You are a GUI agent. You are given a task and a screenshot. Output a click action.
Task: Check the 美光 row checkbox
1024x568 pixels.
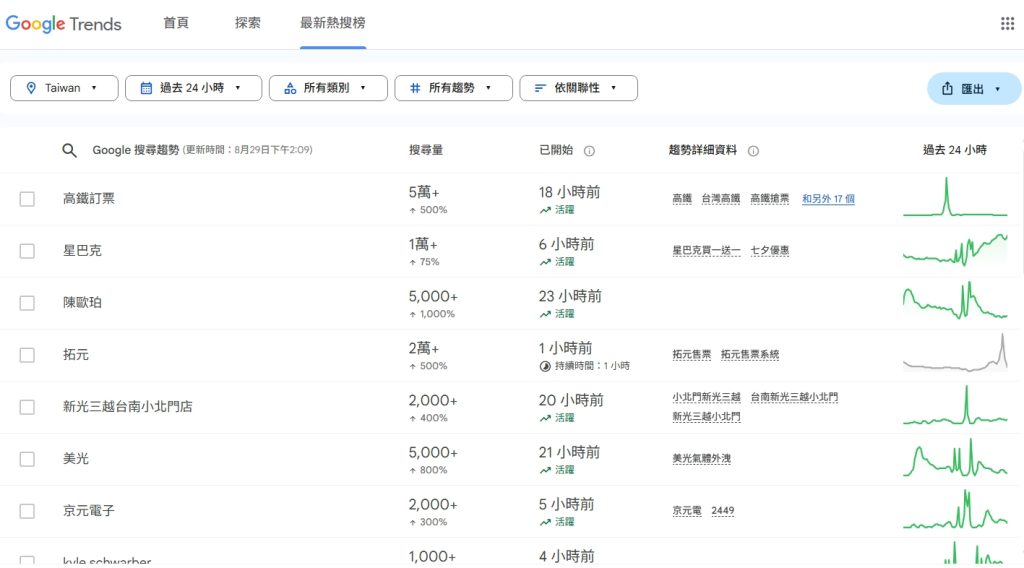[27, 459]
